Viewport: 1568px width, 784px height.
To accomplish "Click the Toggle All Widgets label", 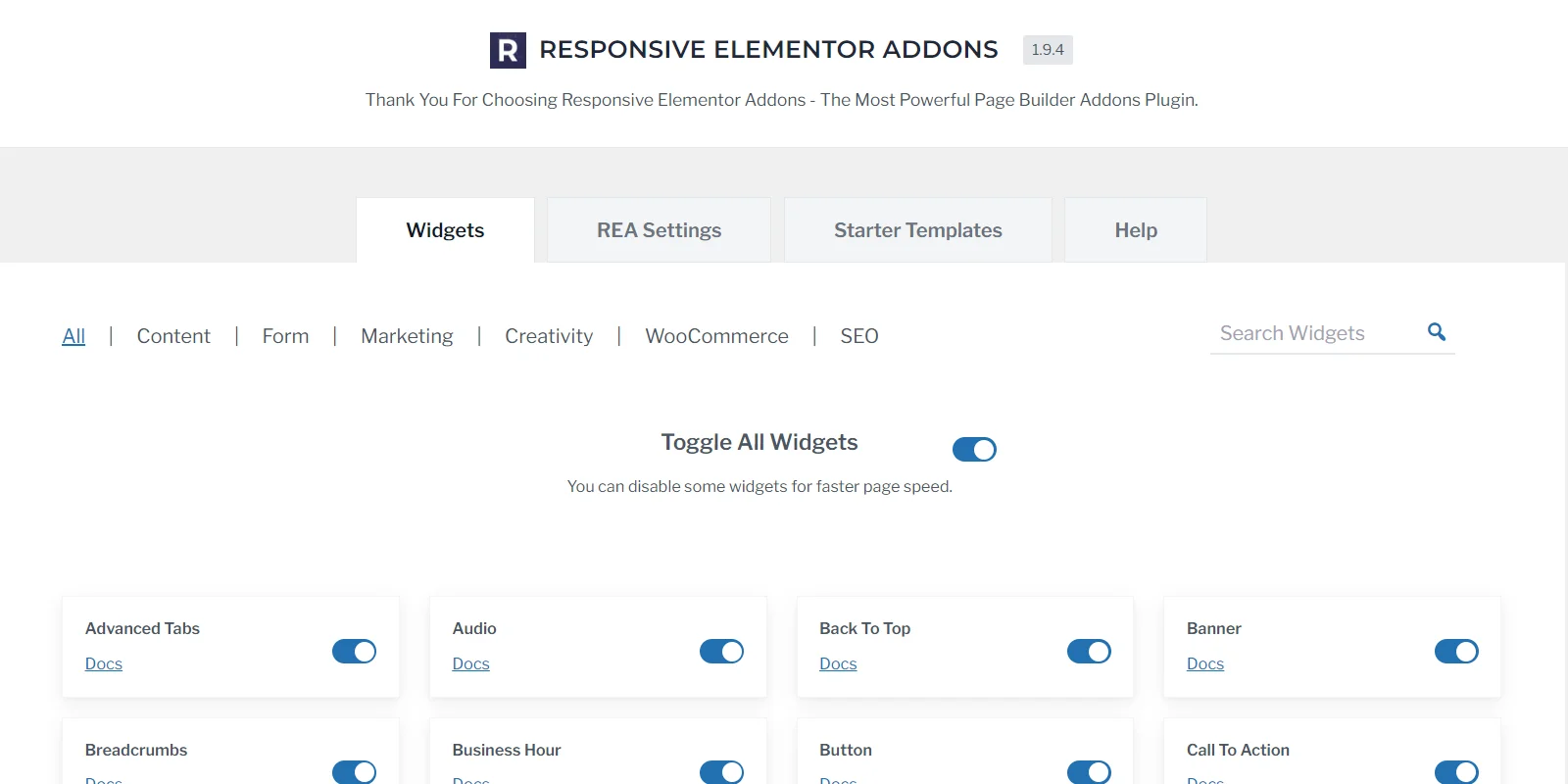I will click(x=759, y=442).
